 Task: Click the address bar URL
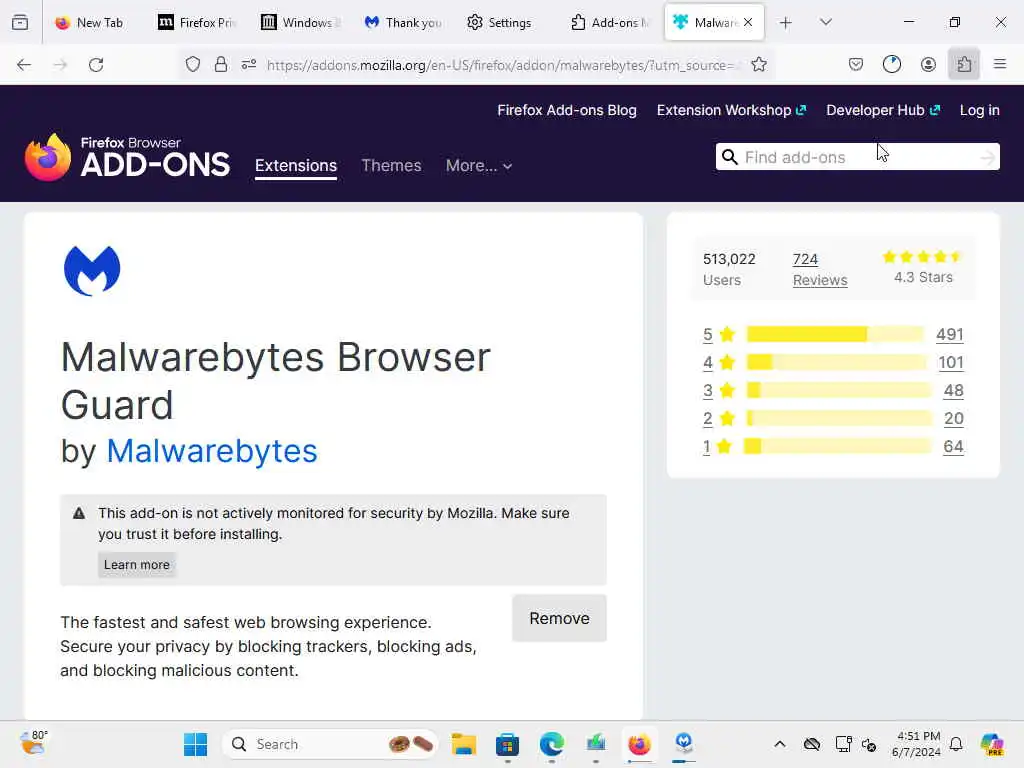tap(502, 65)
